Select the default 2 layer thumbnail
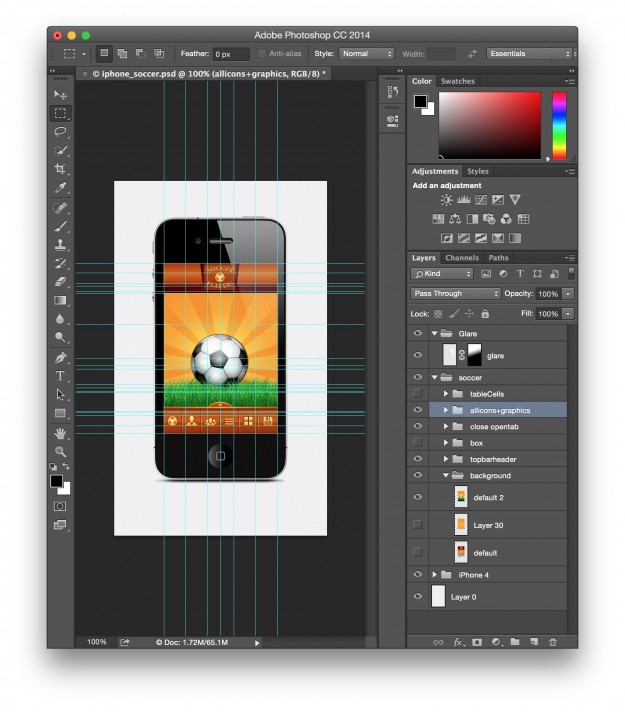The image size is (625, 712). pos(461,497)
